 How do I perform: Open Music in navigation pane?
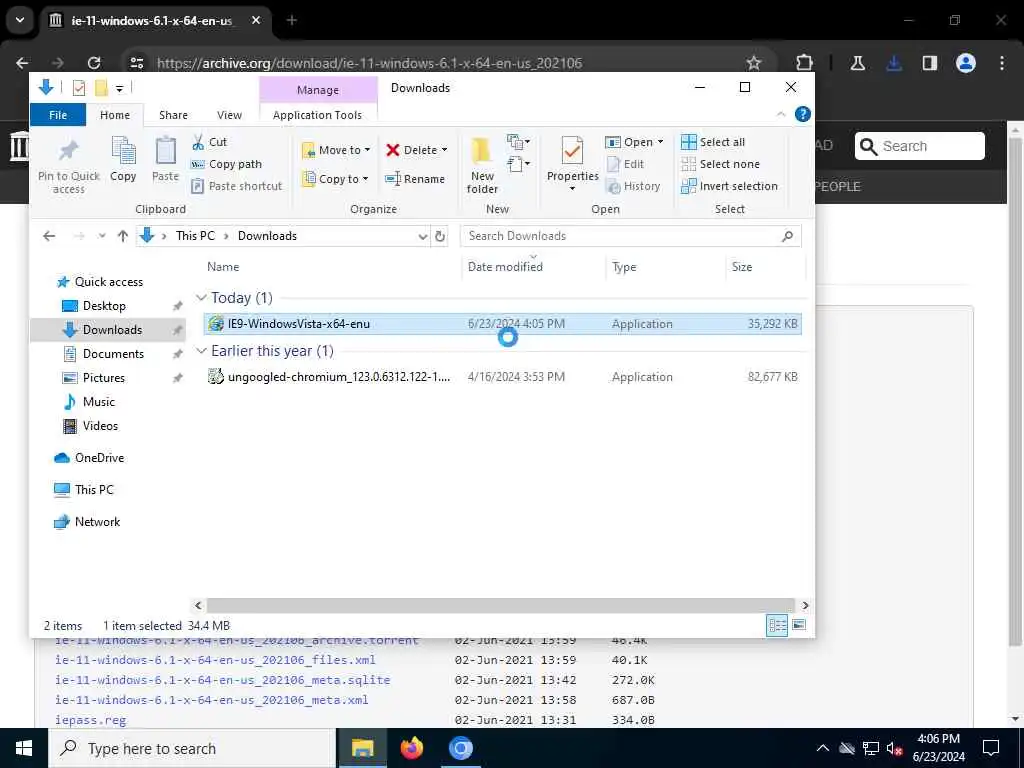coord(99,402)
